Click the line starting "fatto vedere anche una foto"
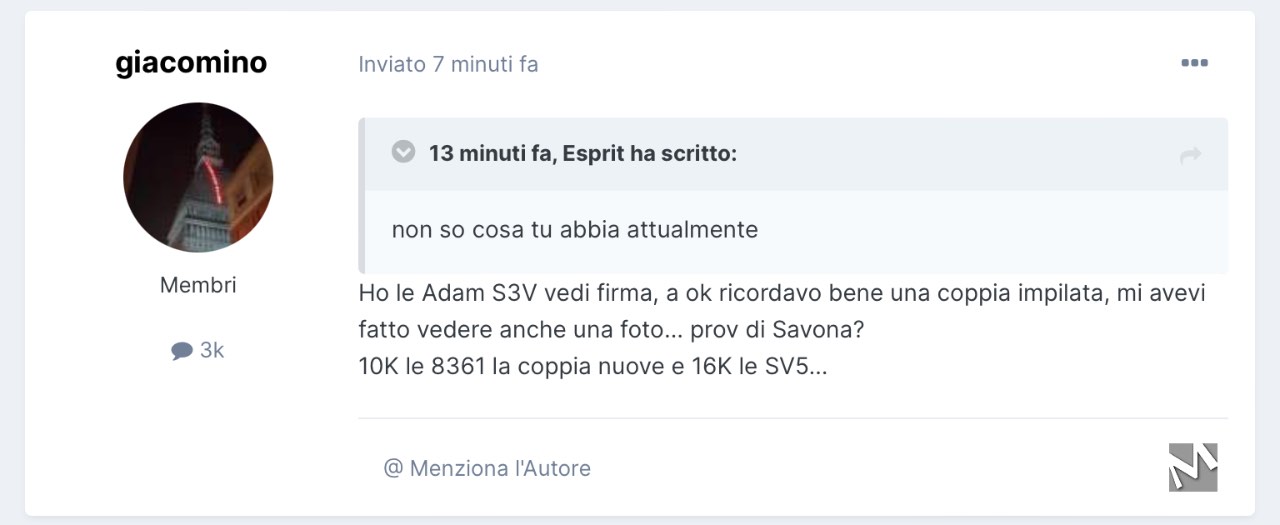This screenshot has height=525, width=1280. [x=611, y=330]
